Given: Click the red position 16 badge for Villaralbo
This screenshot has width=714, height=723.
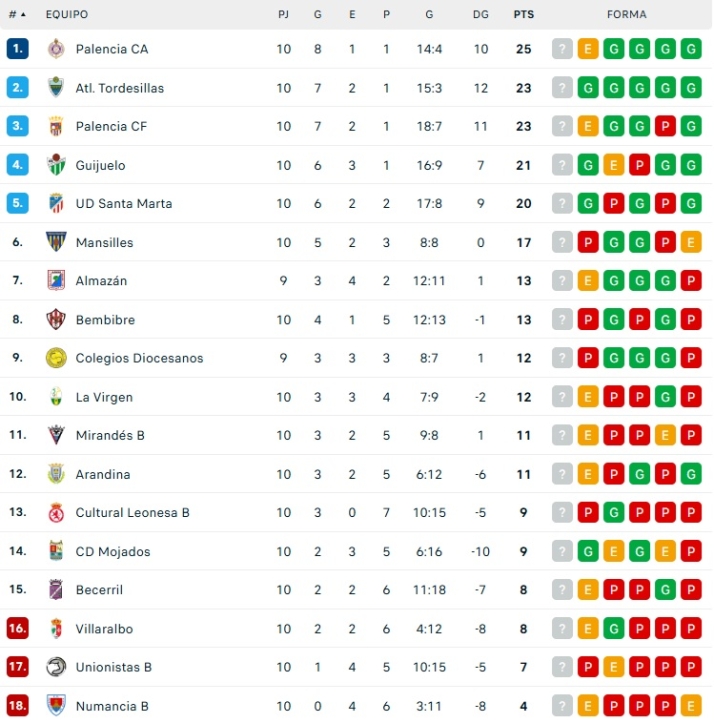Looking at the screenshot, I should pyautogui.click(x=17, y=629).
